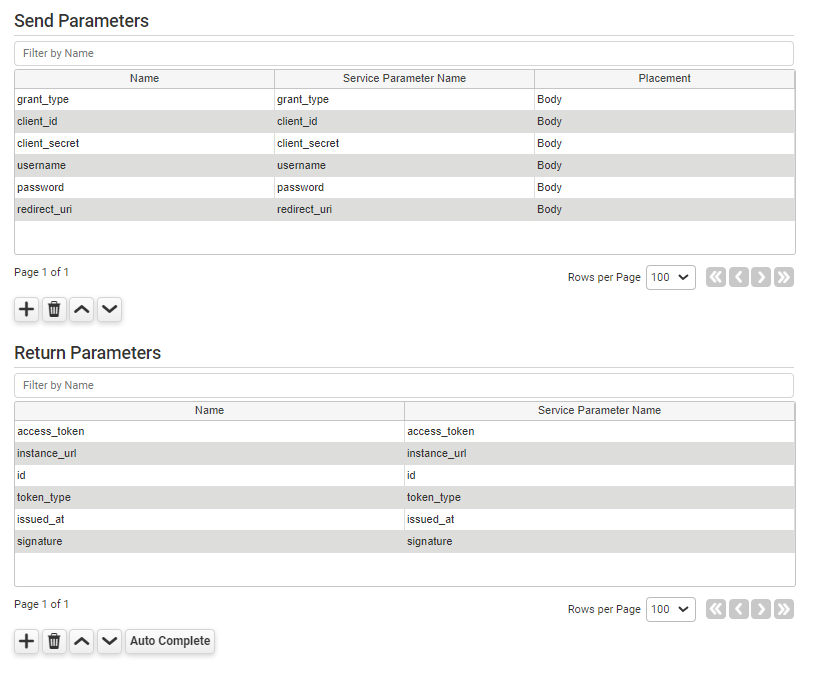Click Body placement of username row

[664, 165]
